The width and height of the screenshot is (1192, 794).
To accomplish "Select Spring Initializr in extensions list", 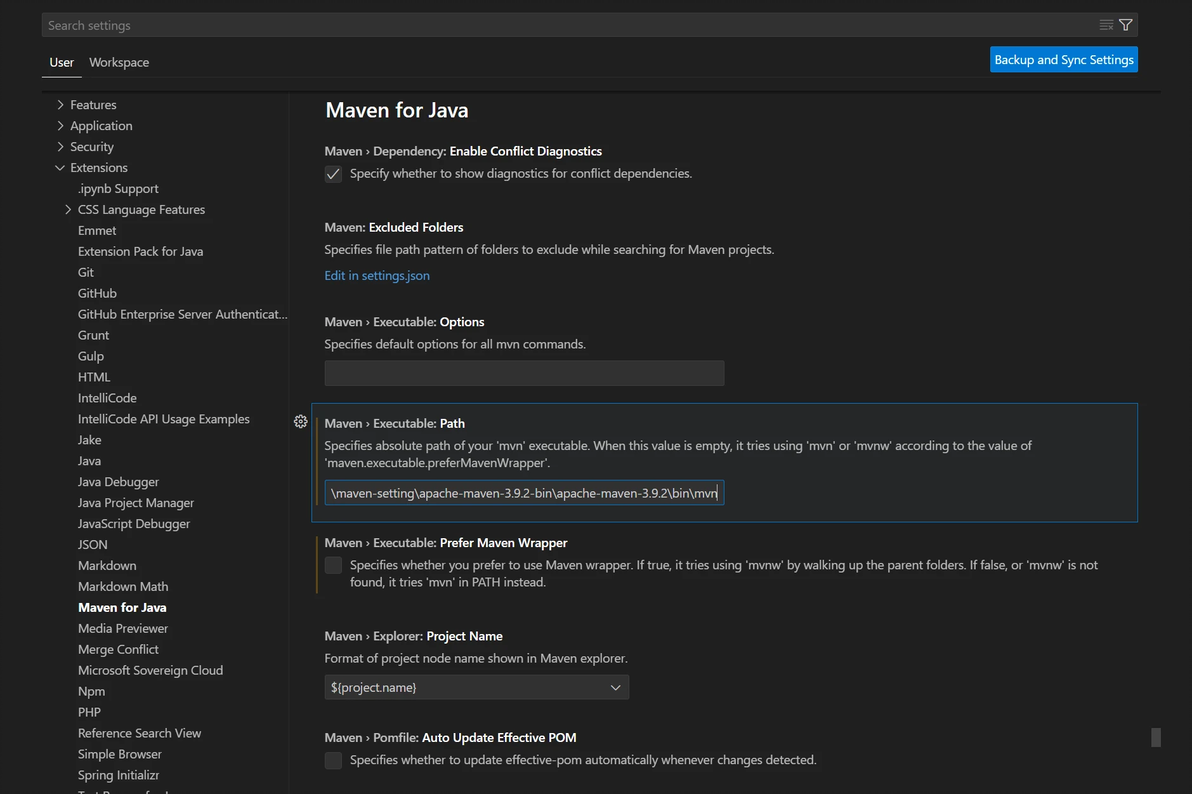I will click(119, 775).
